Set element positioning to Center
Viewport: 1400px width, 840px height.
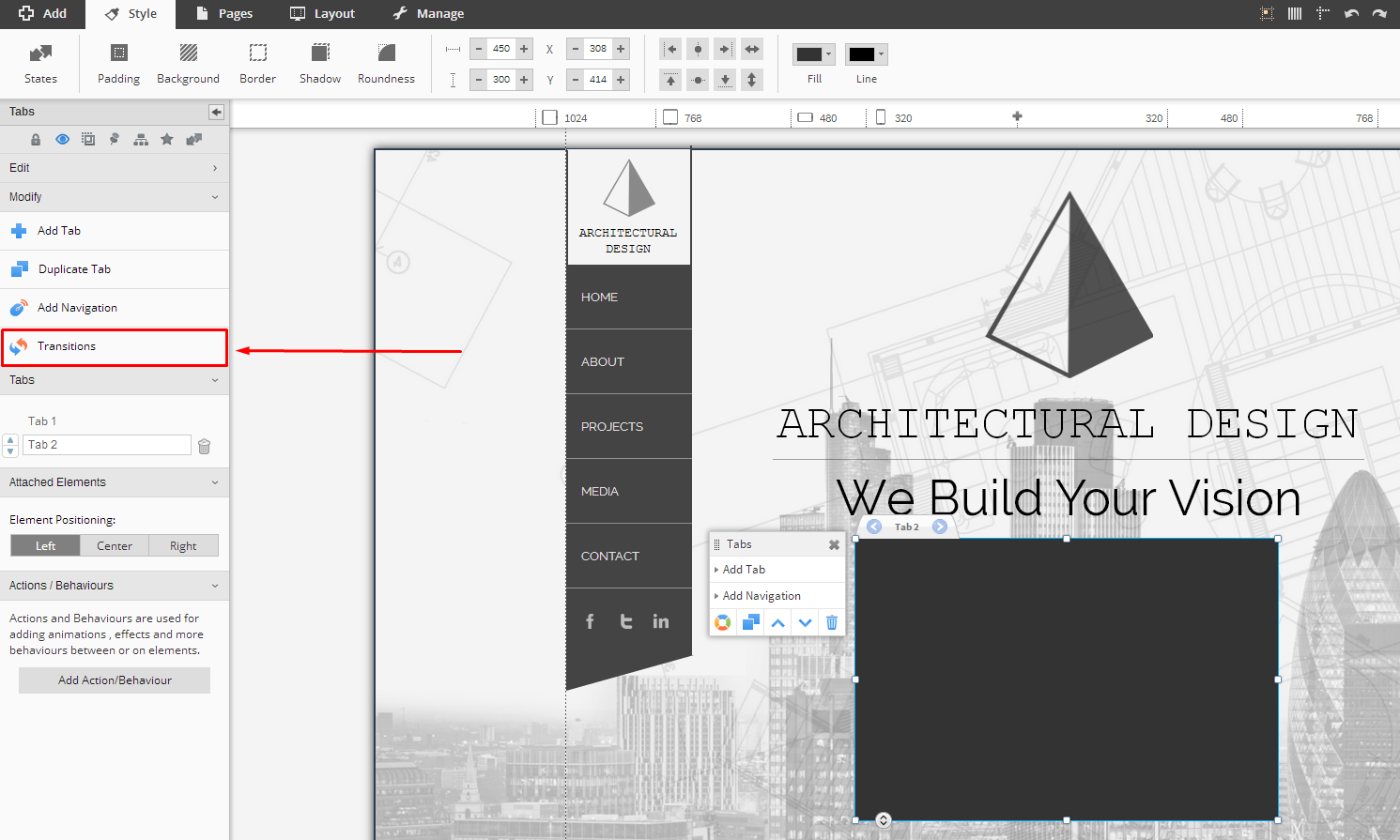coord(115,545)
